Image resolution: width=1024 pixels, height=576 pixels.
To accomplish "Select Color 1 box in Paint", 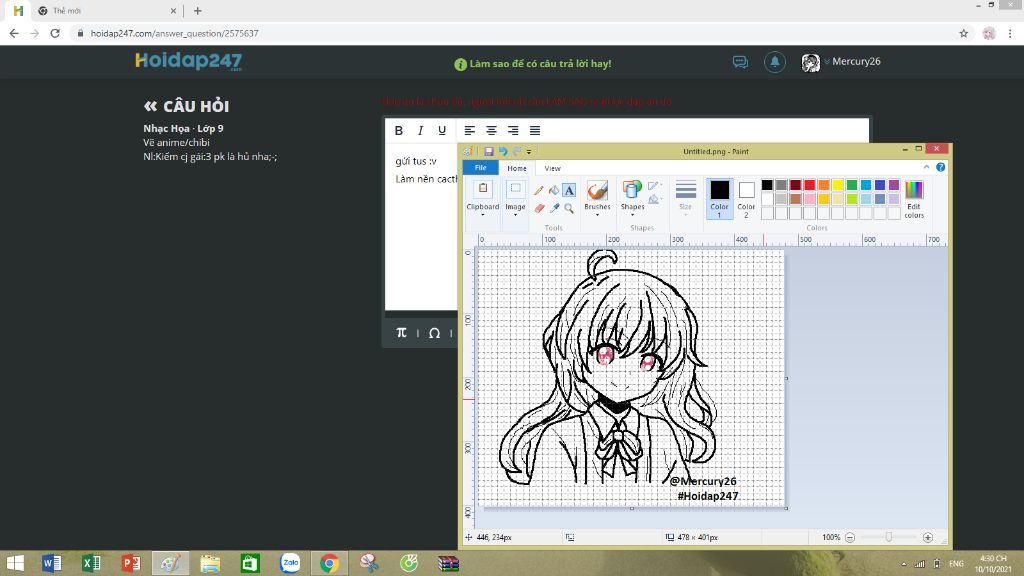I will point(719,199).
